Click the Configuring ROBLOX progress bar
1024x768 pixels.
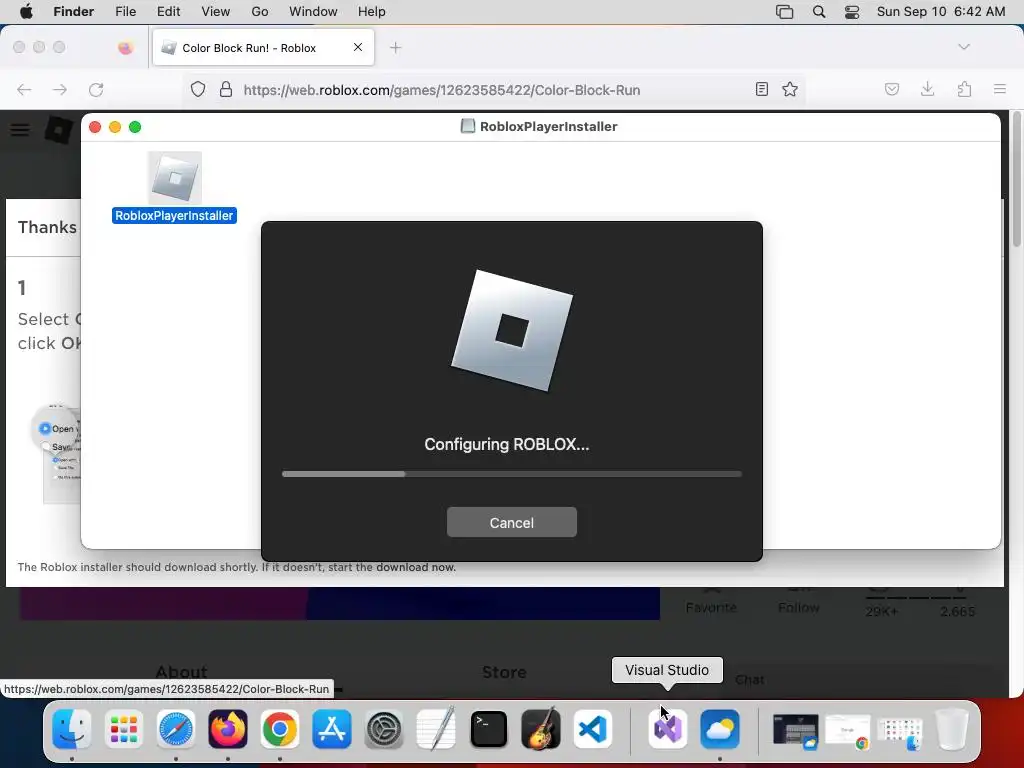coord(511,474)
